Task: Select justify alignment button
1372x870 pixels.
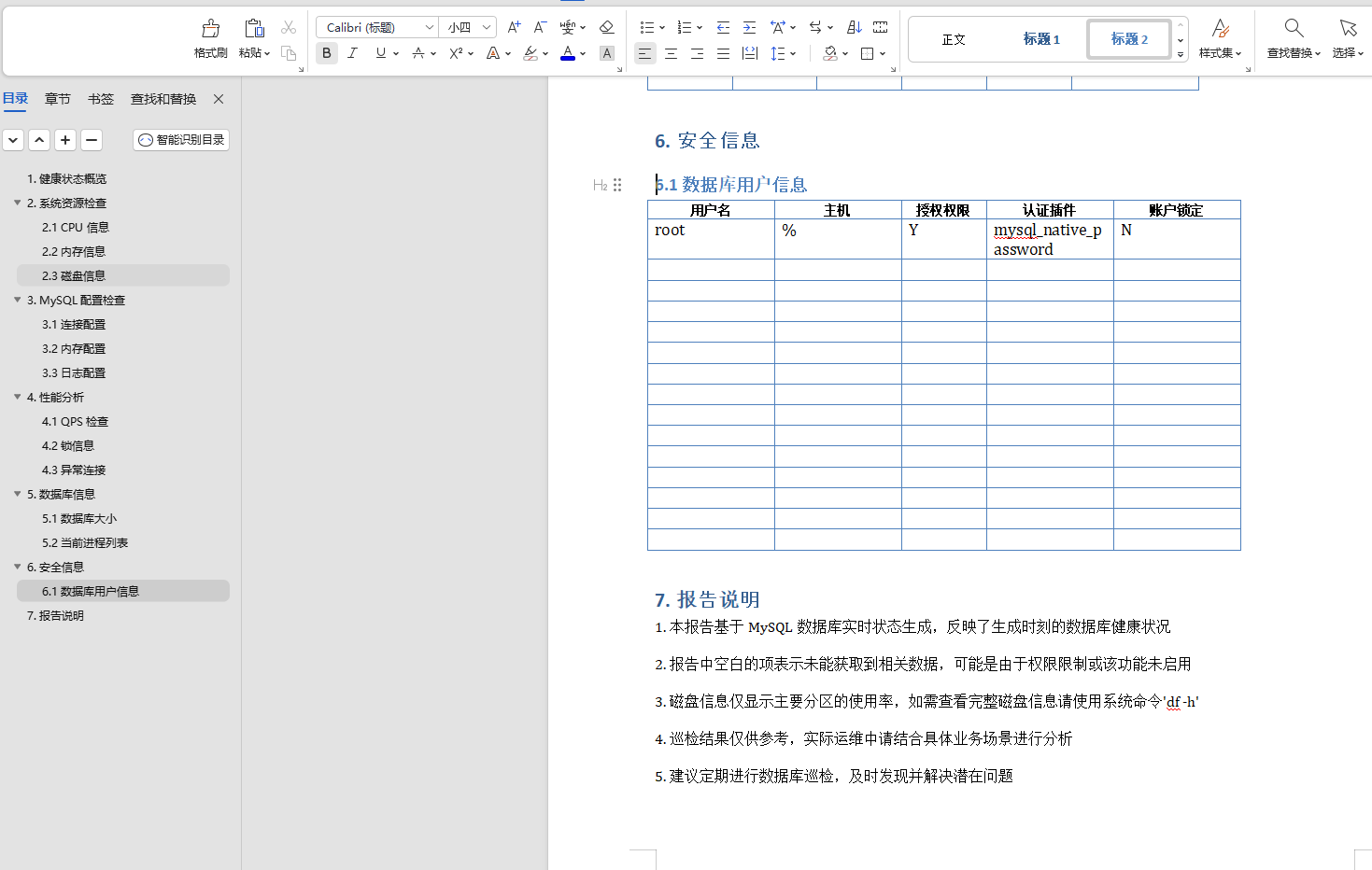Action: (x=723, y=53)
